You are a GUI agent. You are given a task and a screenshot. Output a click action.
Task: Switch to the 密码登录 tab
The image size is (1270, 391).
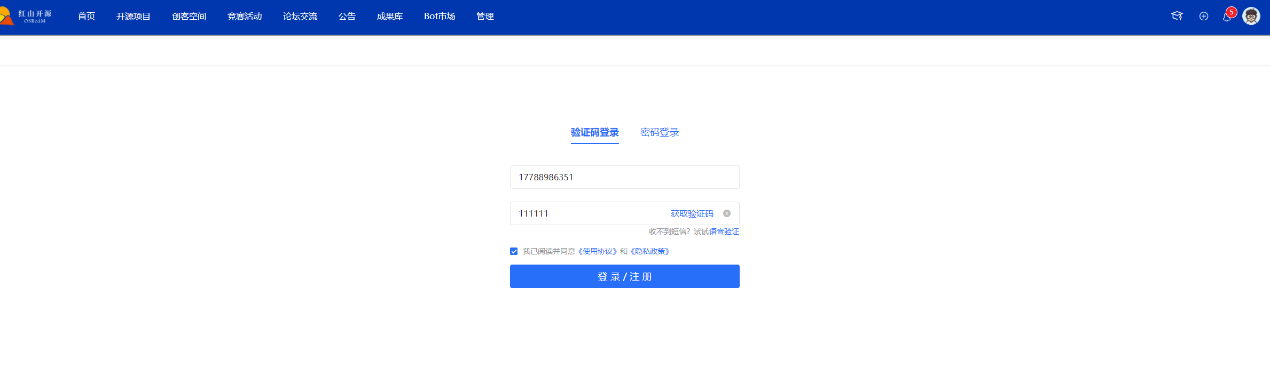(x=660, y=133)
